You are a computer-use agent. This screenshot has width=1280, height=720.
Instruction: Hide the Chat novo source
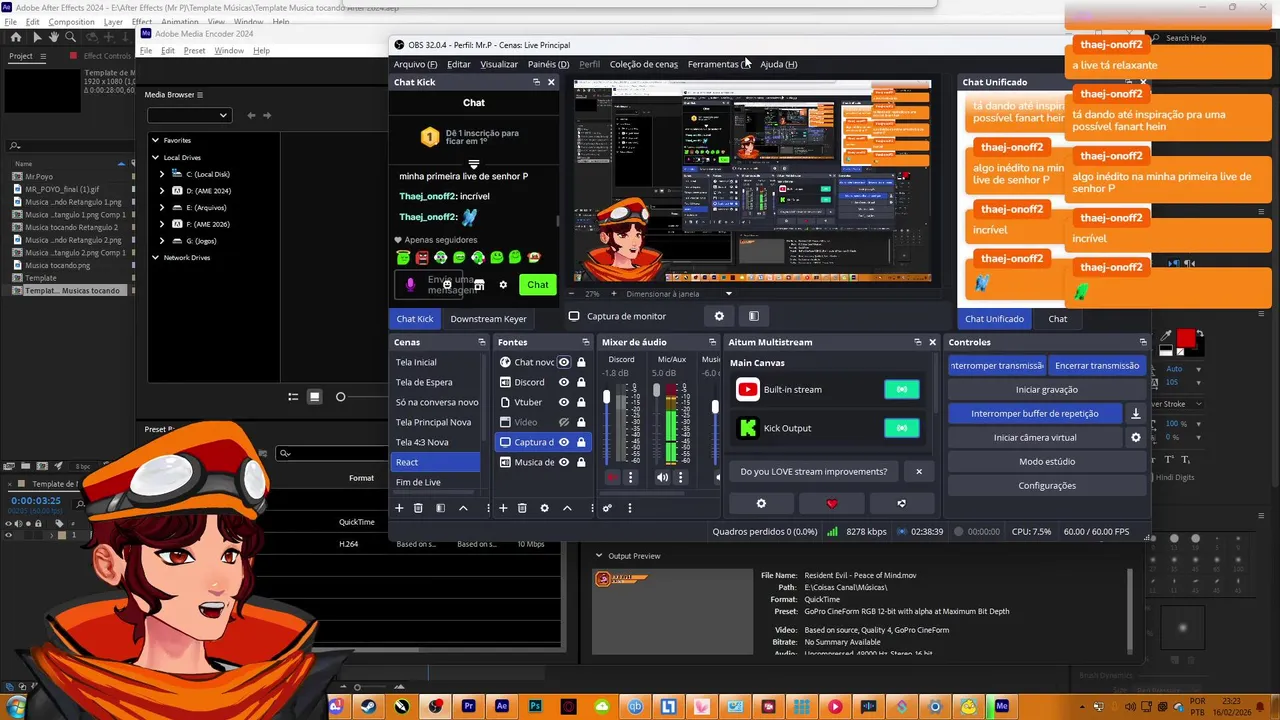pyautogui.click(x=564, y=362)
